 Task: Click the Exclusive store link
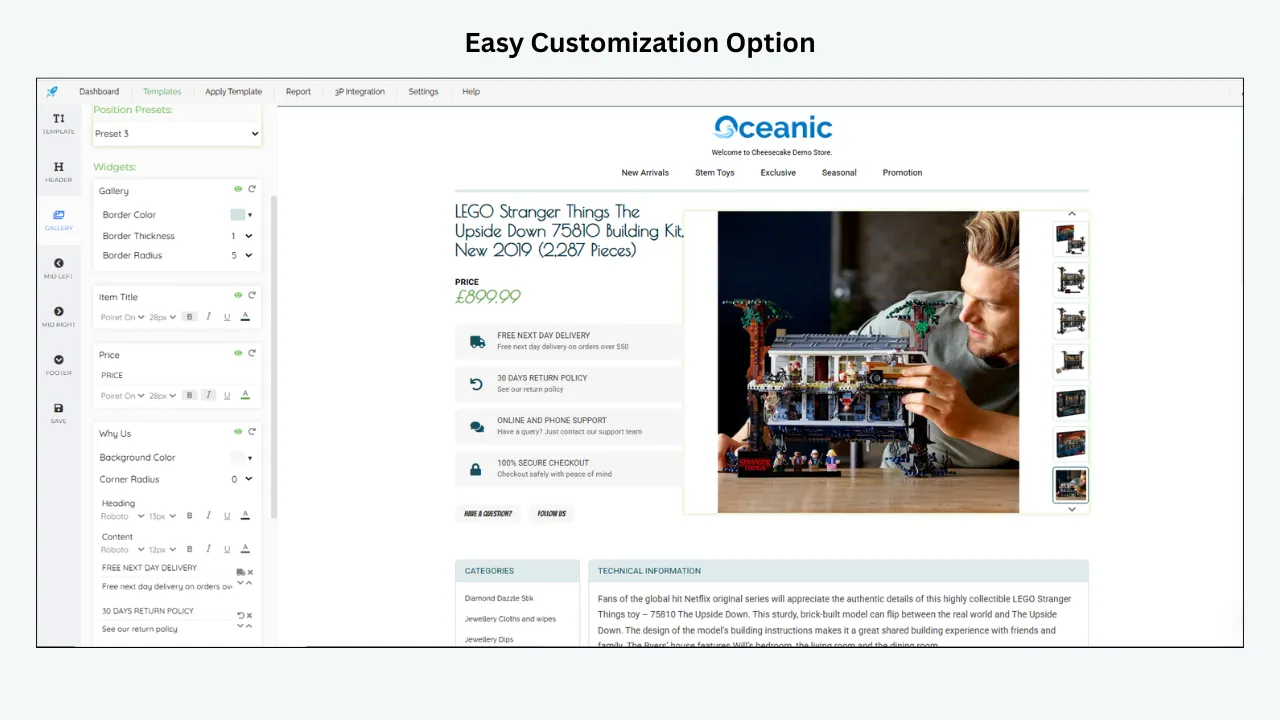778,173
